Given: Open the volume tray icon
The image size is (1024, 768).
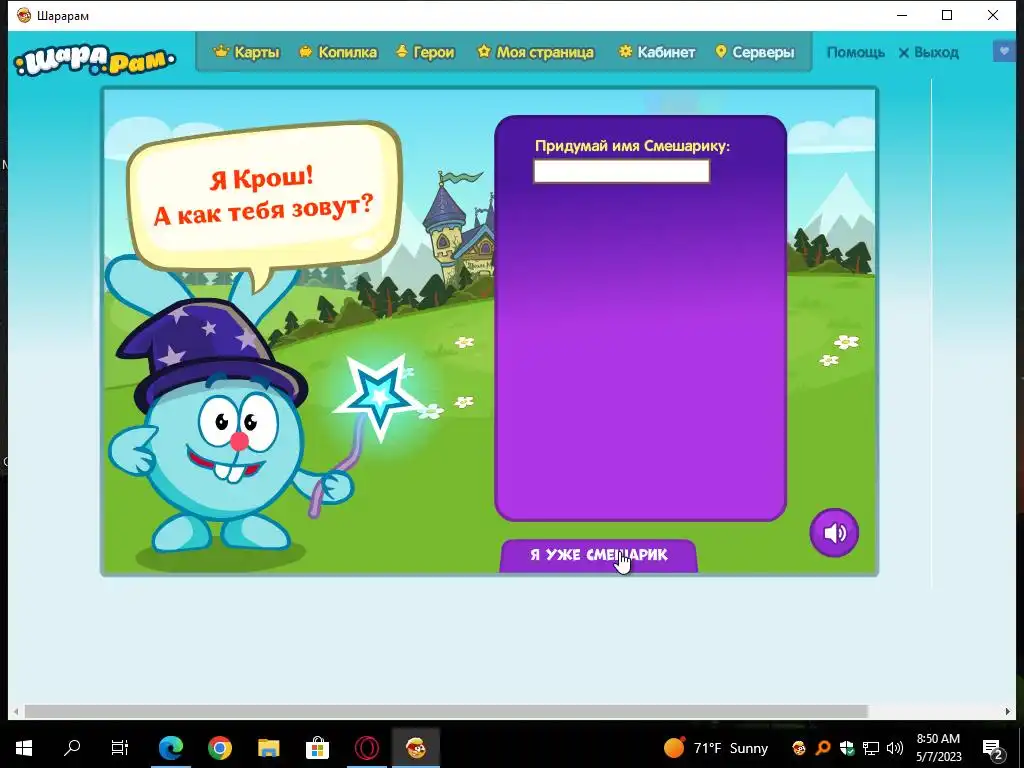Looking at the screenshot, I should click(x=895, y=748).
